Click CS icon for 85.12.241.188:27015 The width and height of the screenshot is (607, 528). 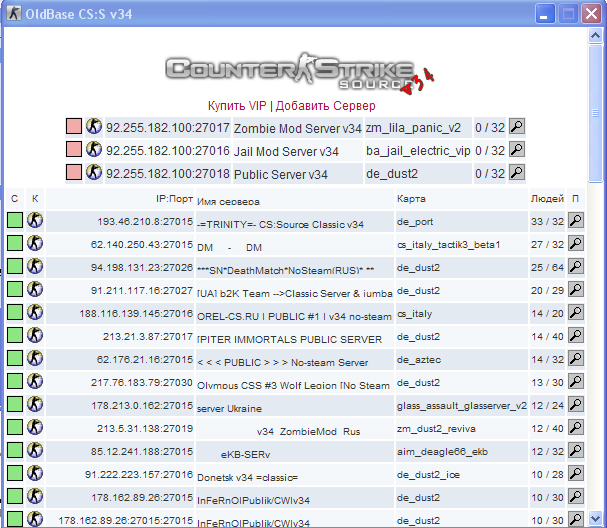click(35, 451)
